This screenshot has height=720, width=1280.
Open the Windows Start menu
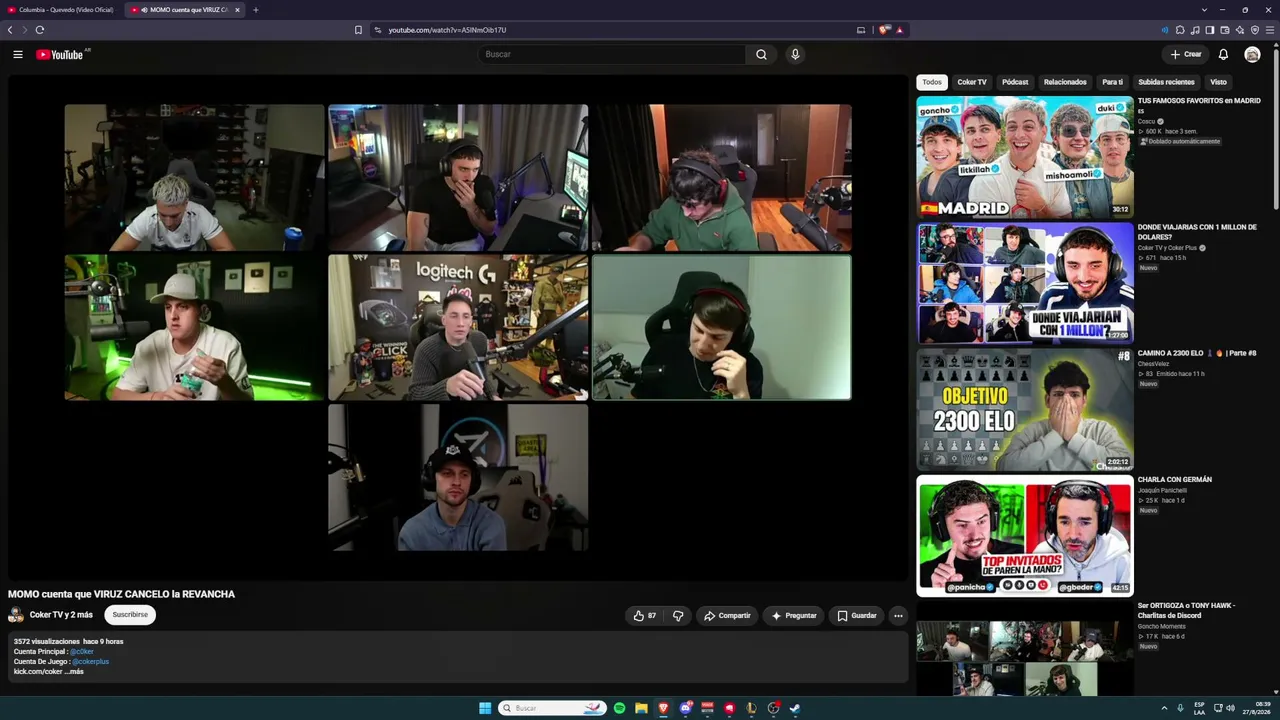point(485,708)
